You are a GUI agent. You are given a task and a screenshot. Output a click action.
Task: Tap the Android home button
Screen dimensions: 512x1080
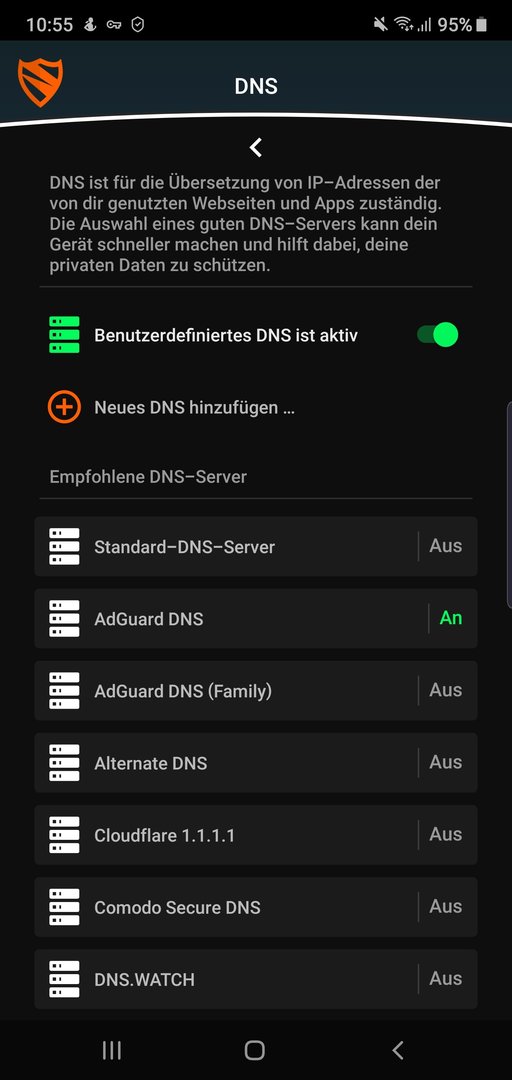coord(255,1050)
